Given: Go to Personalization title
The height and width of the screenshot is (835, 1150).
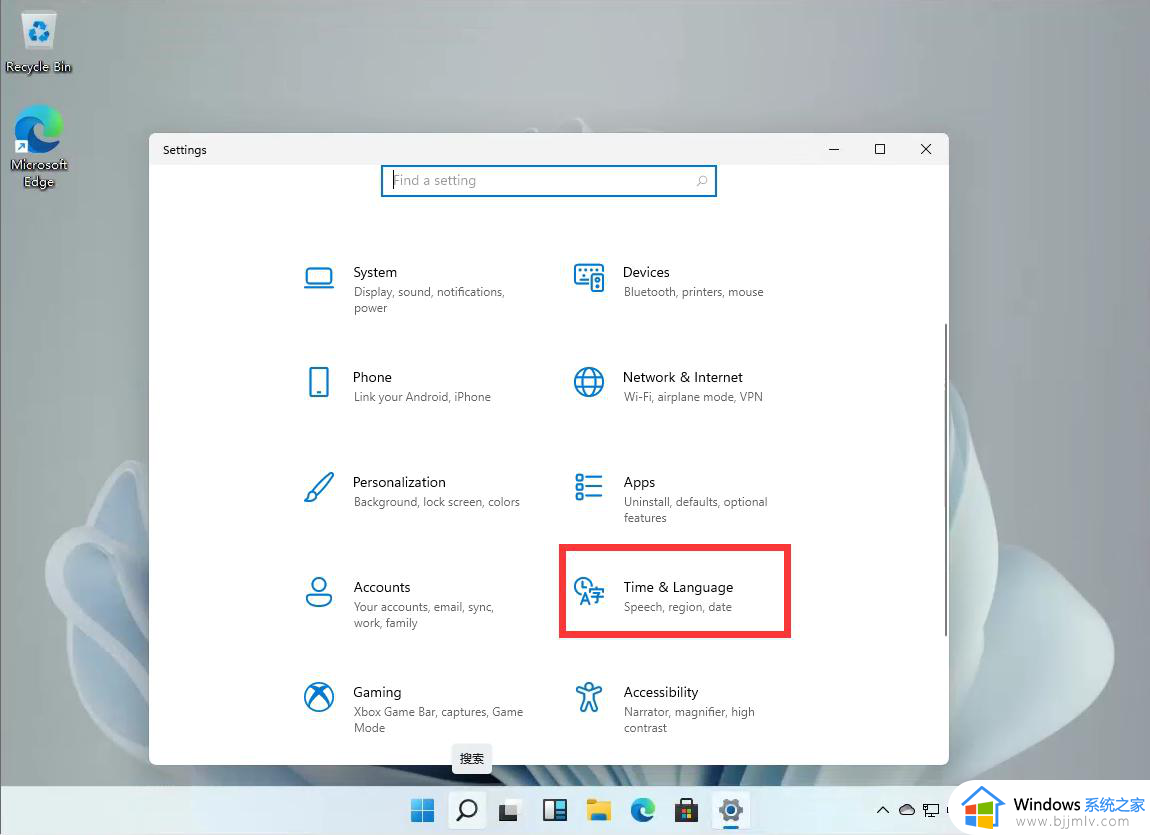Looking at the screenshot, I should pos(399,482).
